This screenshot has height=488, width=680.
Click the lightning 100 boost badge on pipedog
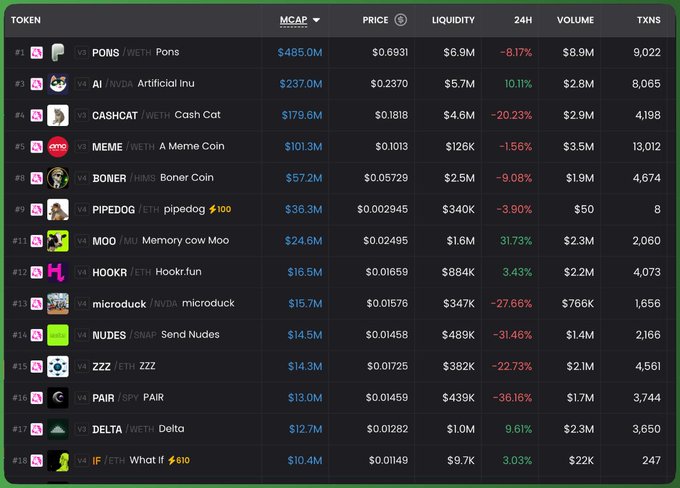tap(220, 210)
